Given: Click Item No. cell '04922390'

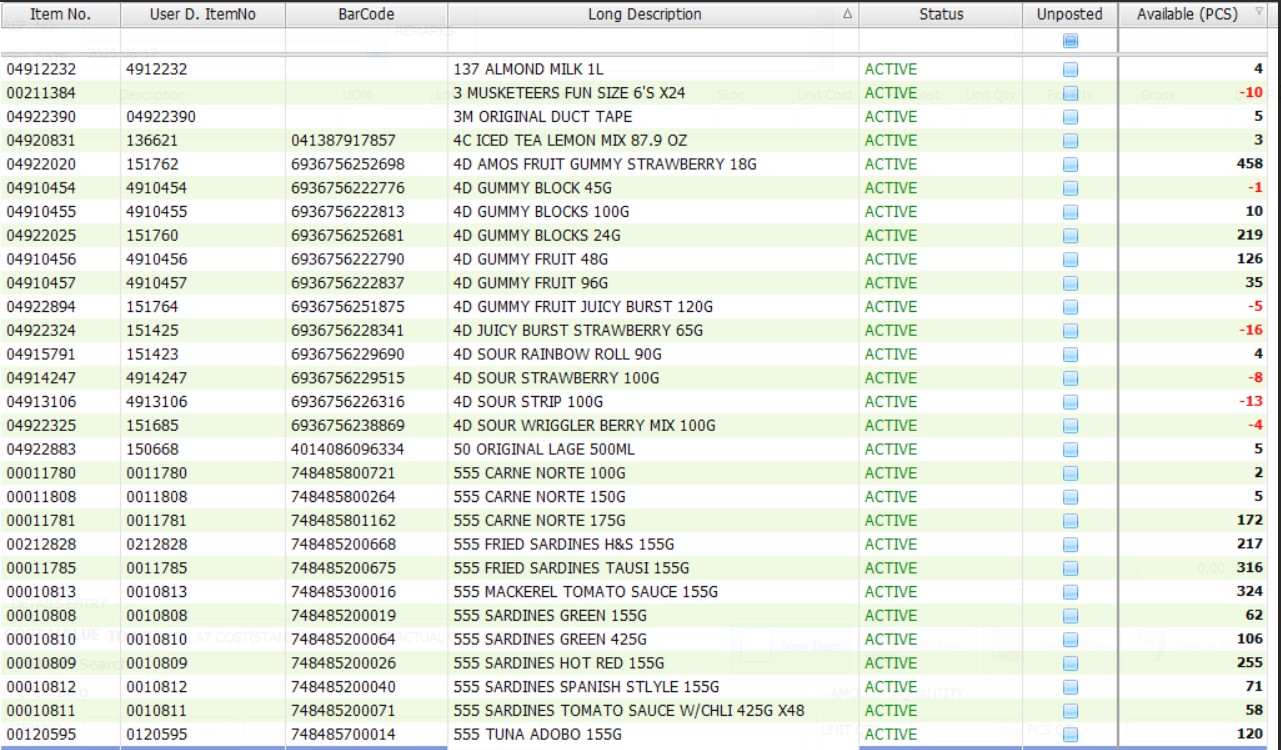Looking at the screenshot, I should pos(41,117).
